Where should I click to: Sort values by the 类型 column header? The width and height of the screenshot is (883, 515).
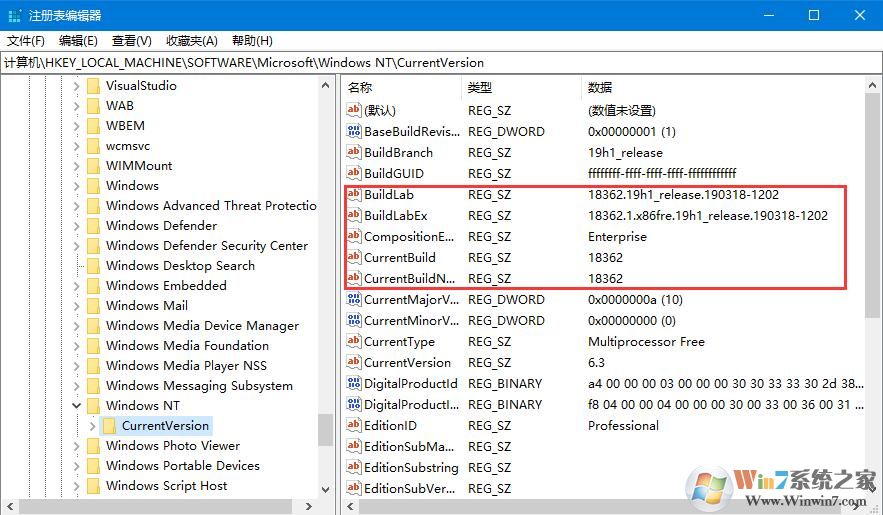521,87
